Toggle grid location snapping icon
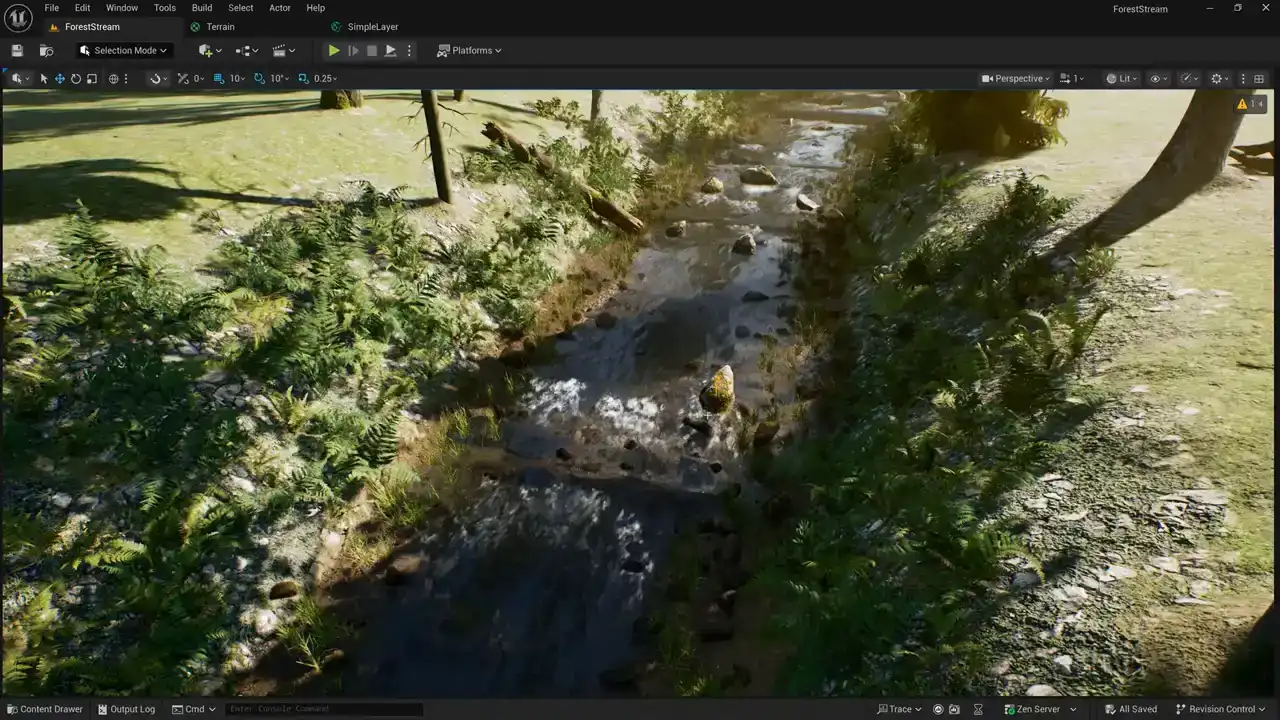Screen dimensions: 1280x720 tap(220, 79)
